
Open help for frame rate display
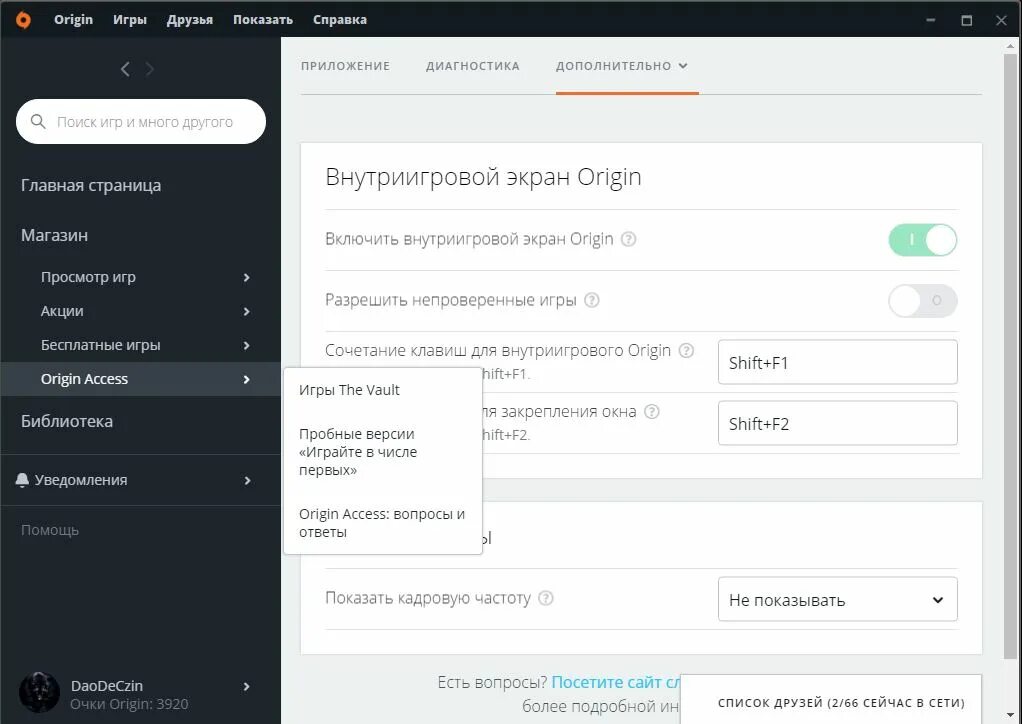click(x=546, y=598)
